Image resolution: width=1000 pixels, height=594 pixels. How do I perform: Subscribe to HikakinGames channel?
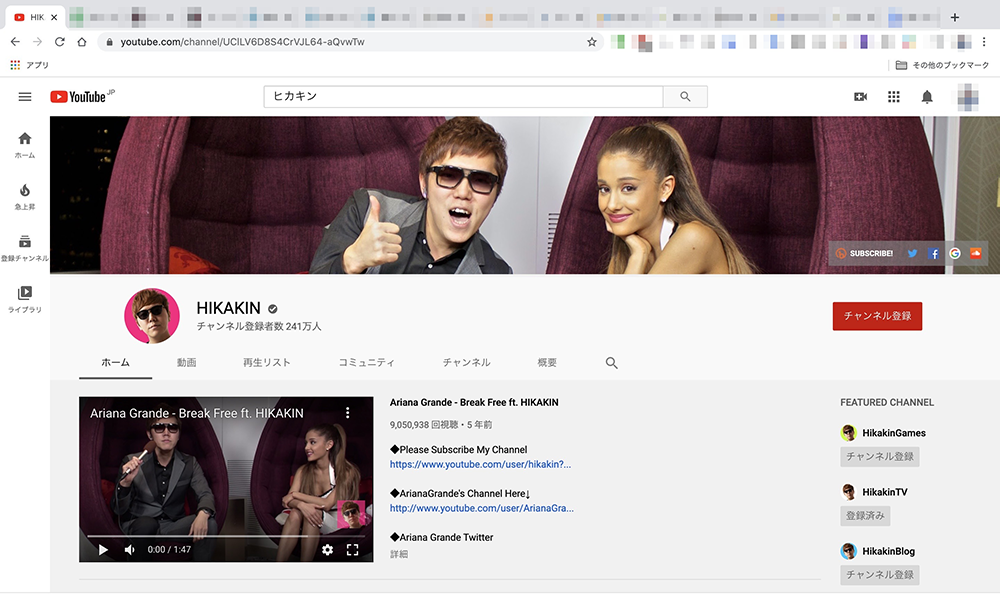879,456
